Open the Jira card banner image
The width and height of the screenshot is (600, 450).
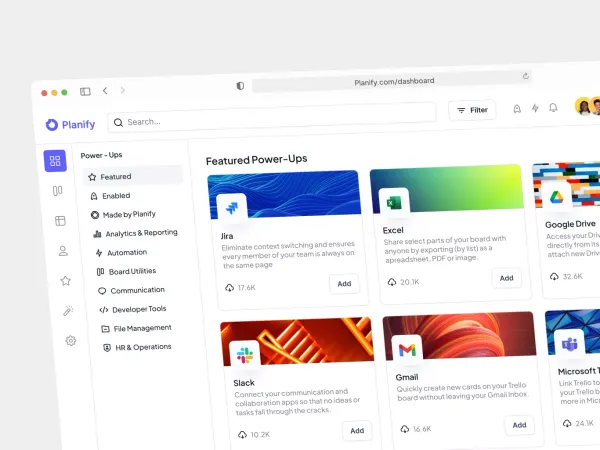(284, 194)
